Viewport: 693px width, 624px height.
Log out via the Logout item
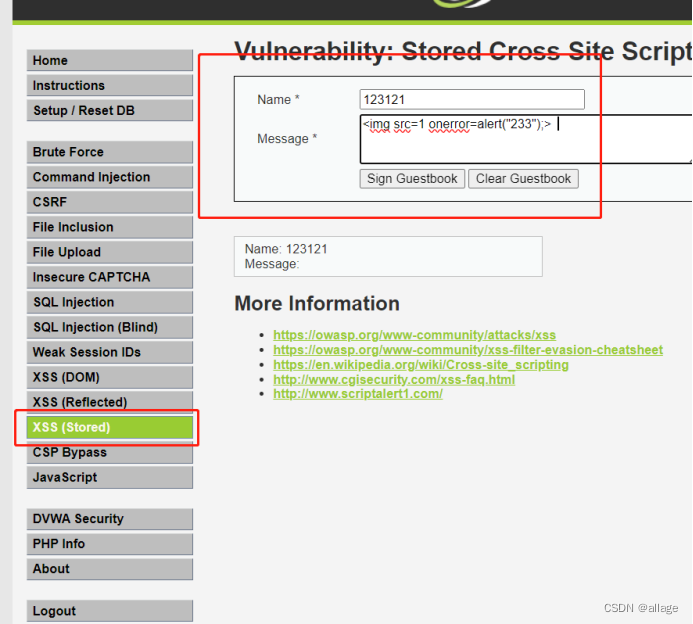110,611
